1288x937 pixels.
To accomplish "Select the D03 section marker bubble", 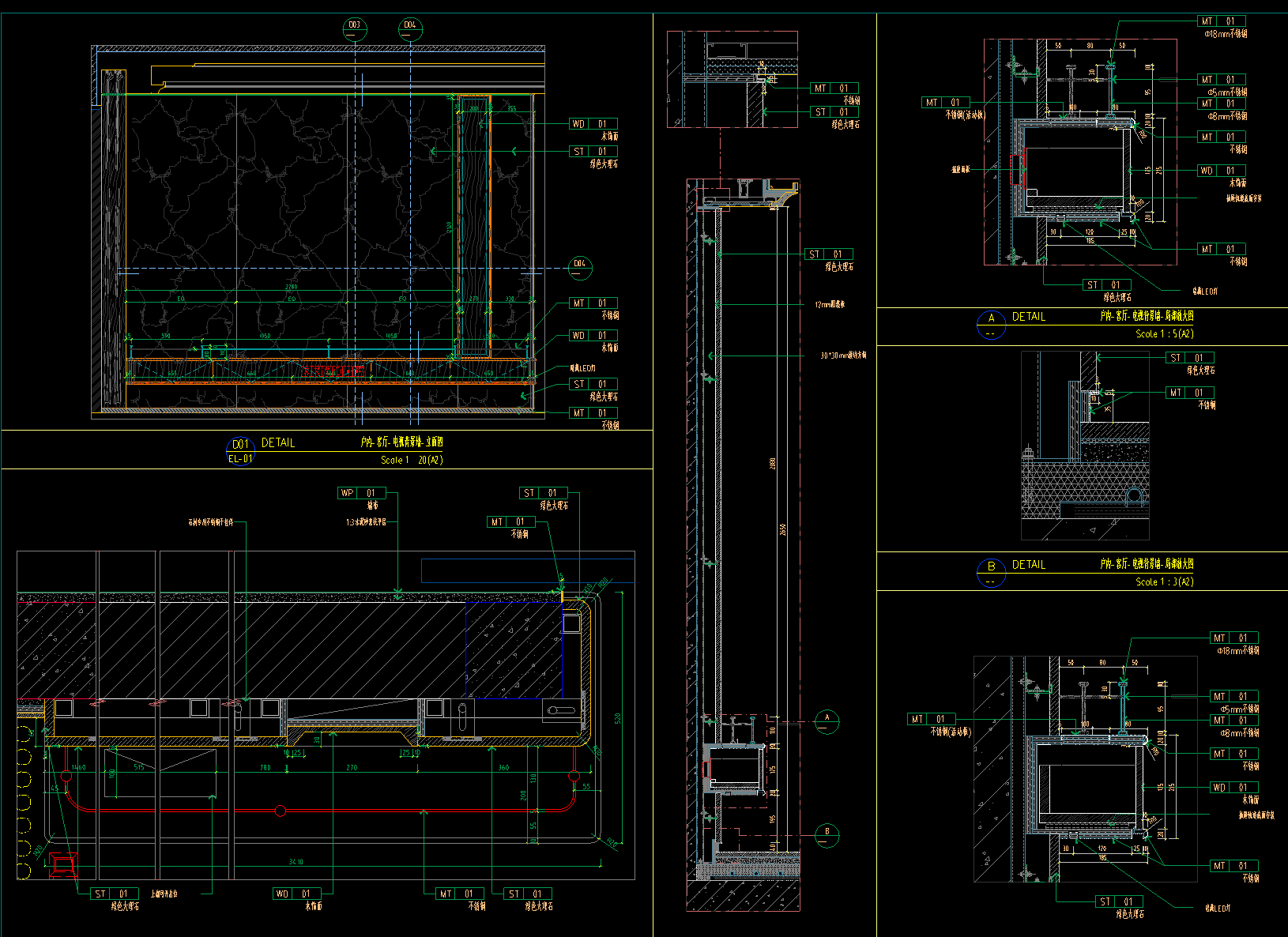I will [x=355, y=28].
